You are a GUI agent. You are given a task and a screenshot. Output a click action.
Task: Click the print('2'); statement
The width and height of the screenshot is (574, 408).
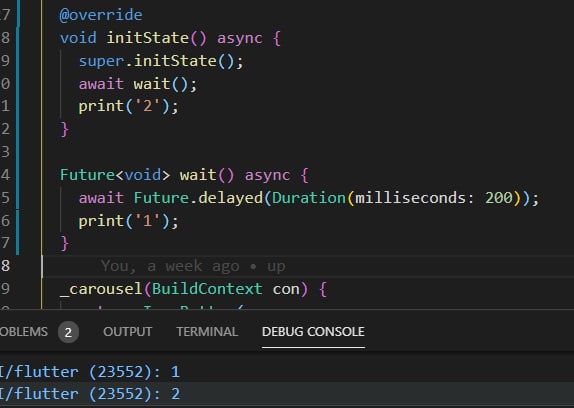coord(128,106)
